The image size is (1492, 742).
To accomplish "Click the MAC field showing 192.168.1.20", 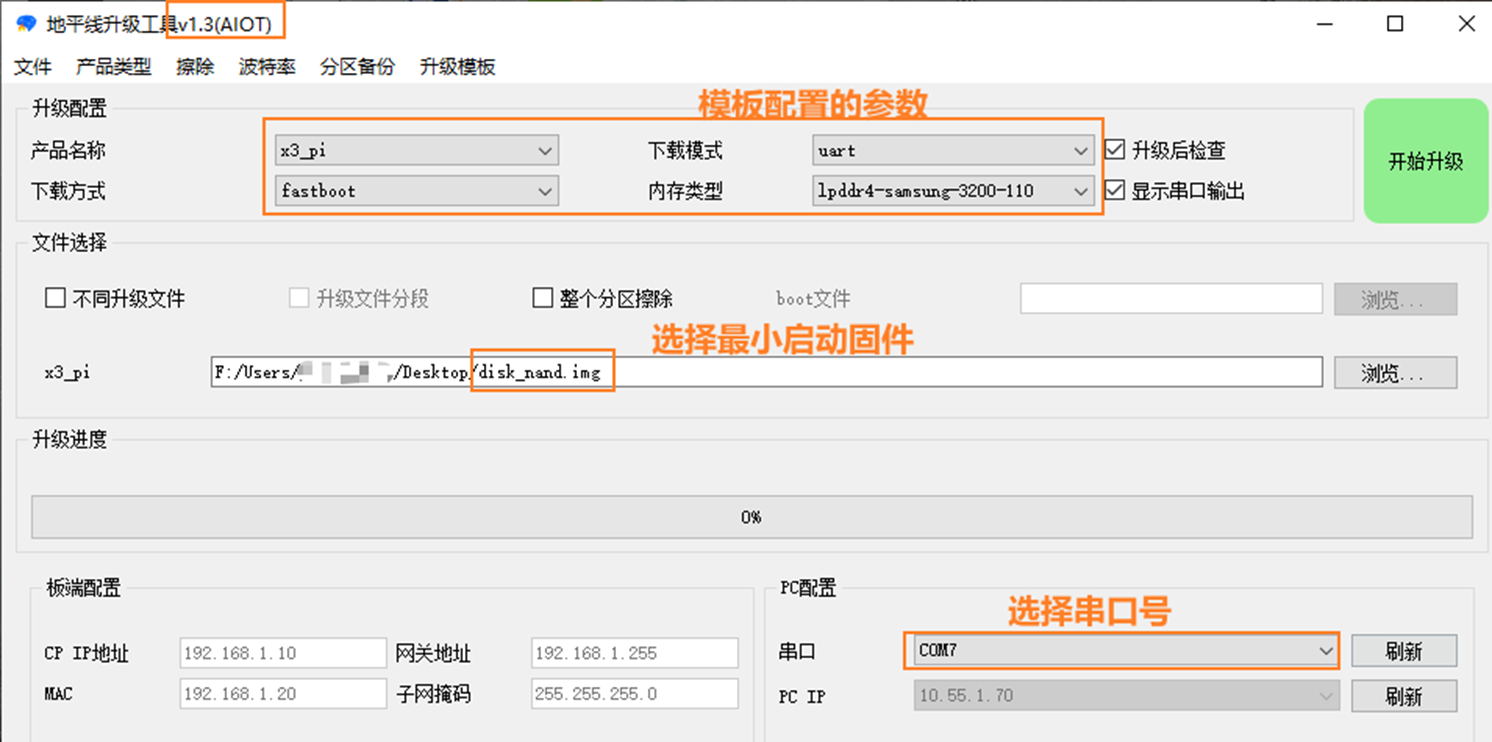I will [283, 693].
